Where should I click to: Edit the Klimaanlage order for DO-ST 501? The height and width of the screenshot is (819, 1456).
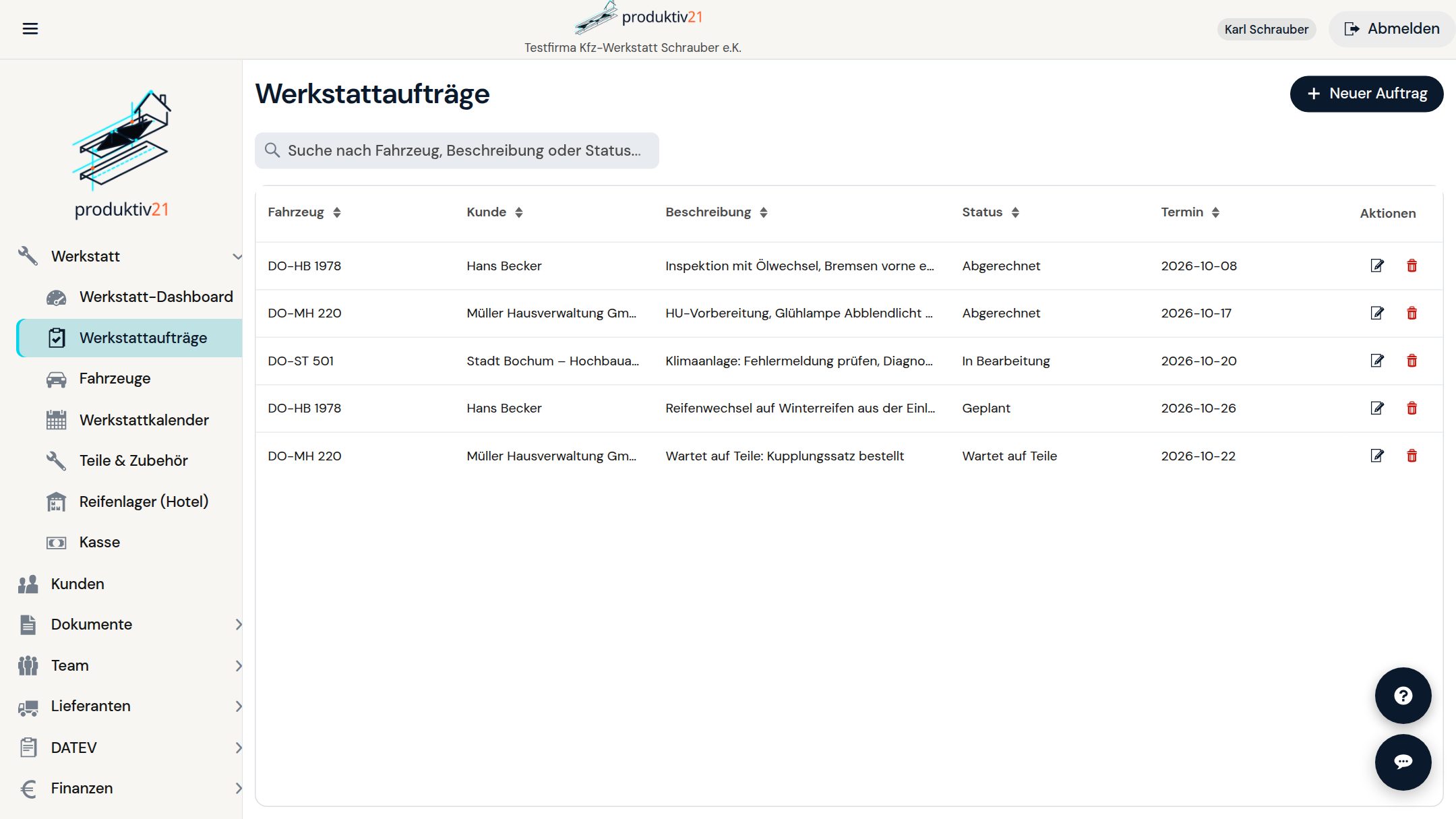click(x=1377, y=361)
